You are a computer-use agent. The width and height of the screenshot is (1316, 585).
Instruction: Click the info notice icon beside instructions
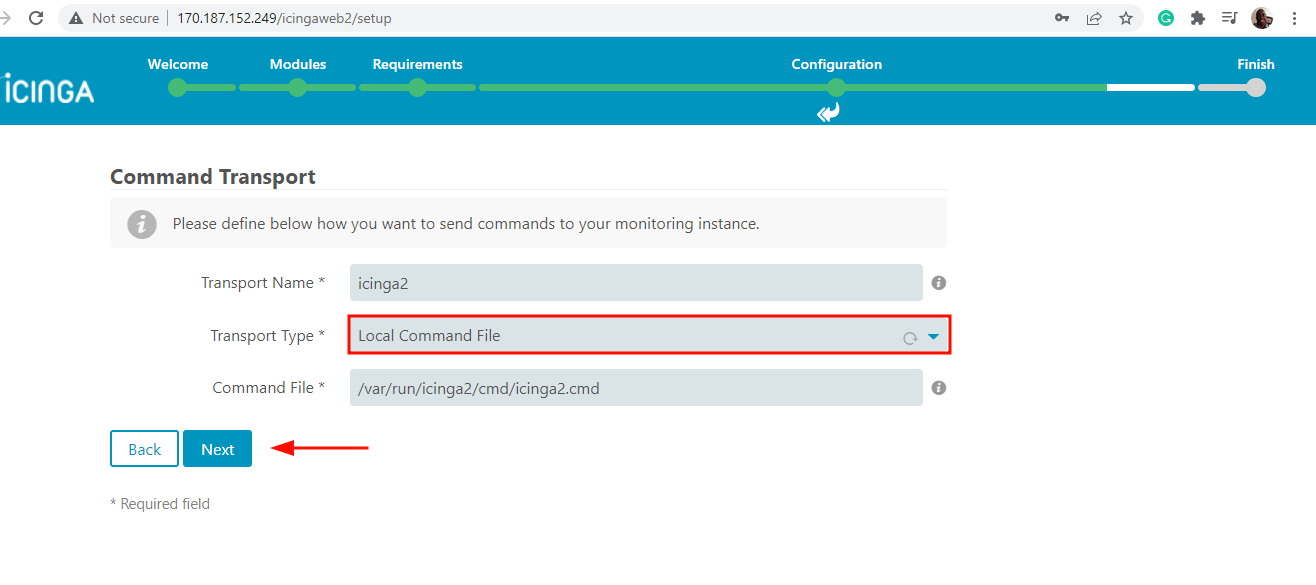tap(142, 224)
